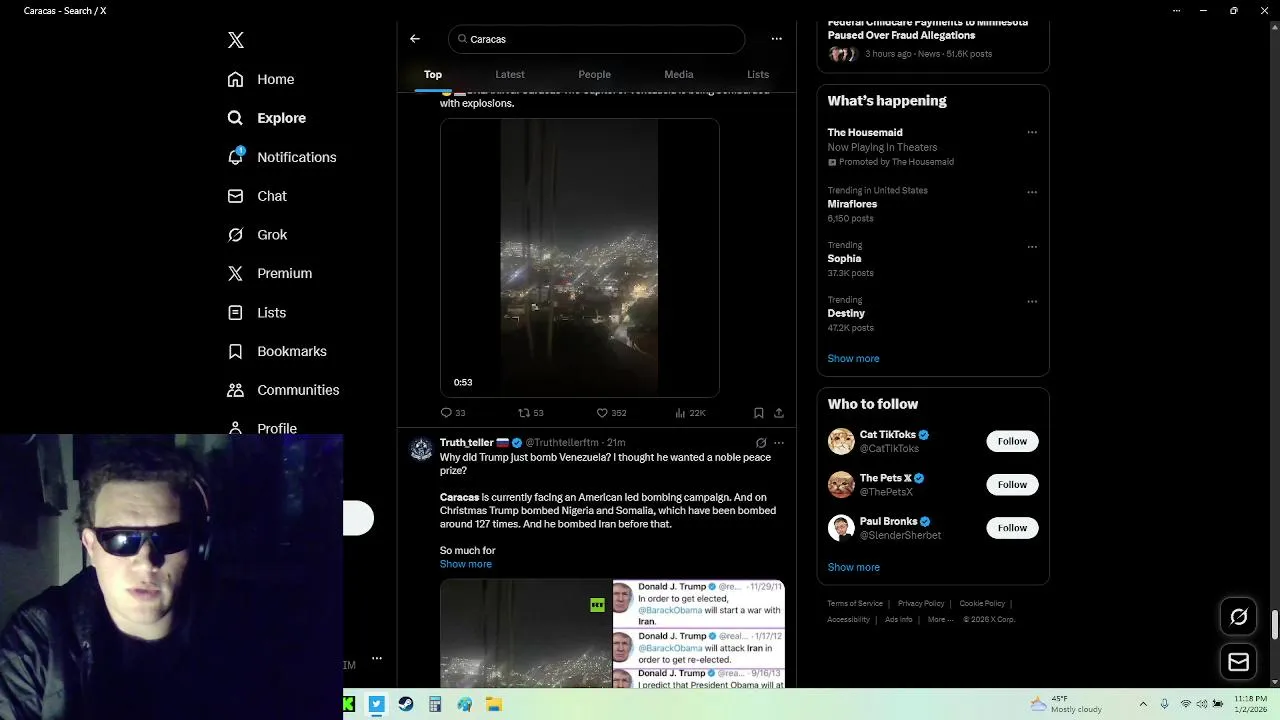This screenshot has height=720, width=1280.
Task: Open the Terms of Service link
Action: click(x=855, y=603)
